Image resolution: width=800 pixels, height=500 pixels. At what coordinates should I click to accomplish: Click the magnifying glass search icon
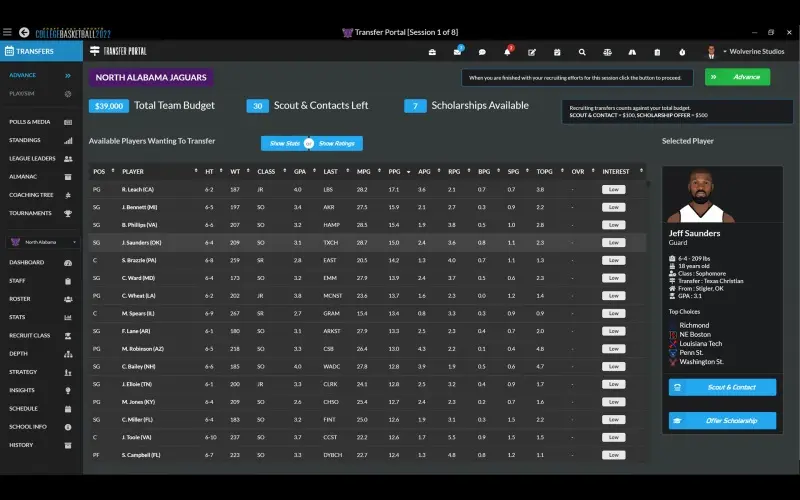pyautogui.click(x=582, y=52)
